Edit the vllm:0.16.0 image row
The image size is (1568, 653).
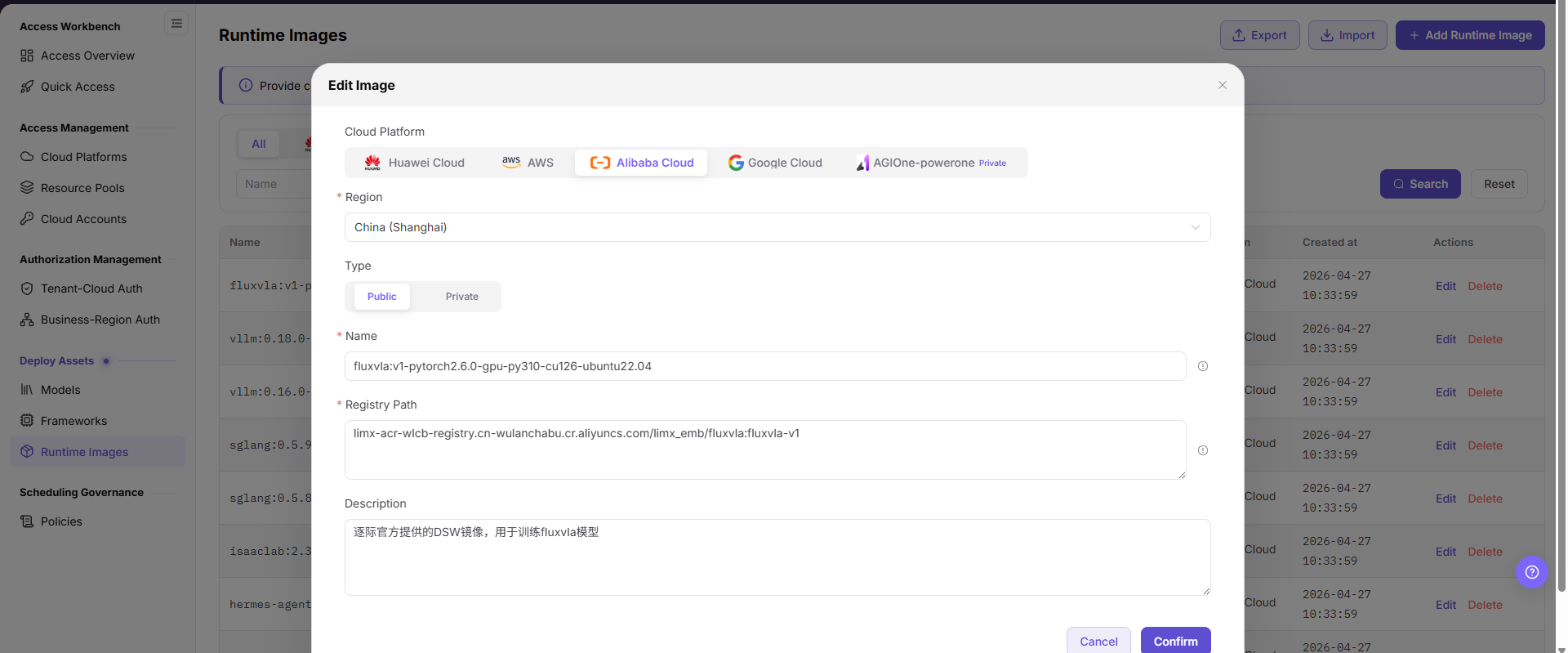(x=1445, y=392)
